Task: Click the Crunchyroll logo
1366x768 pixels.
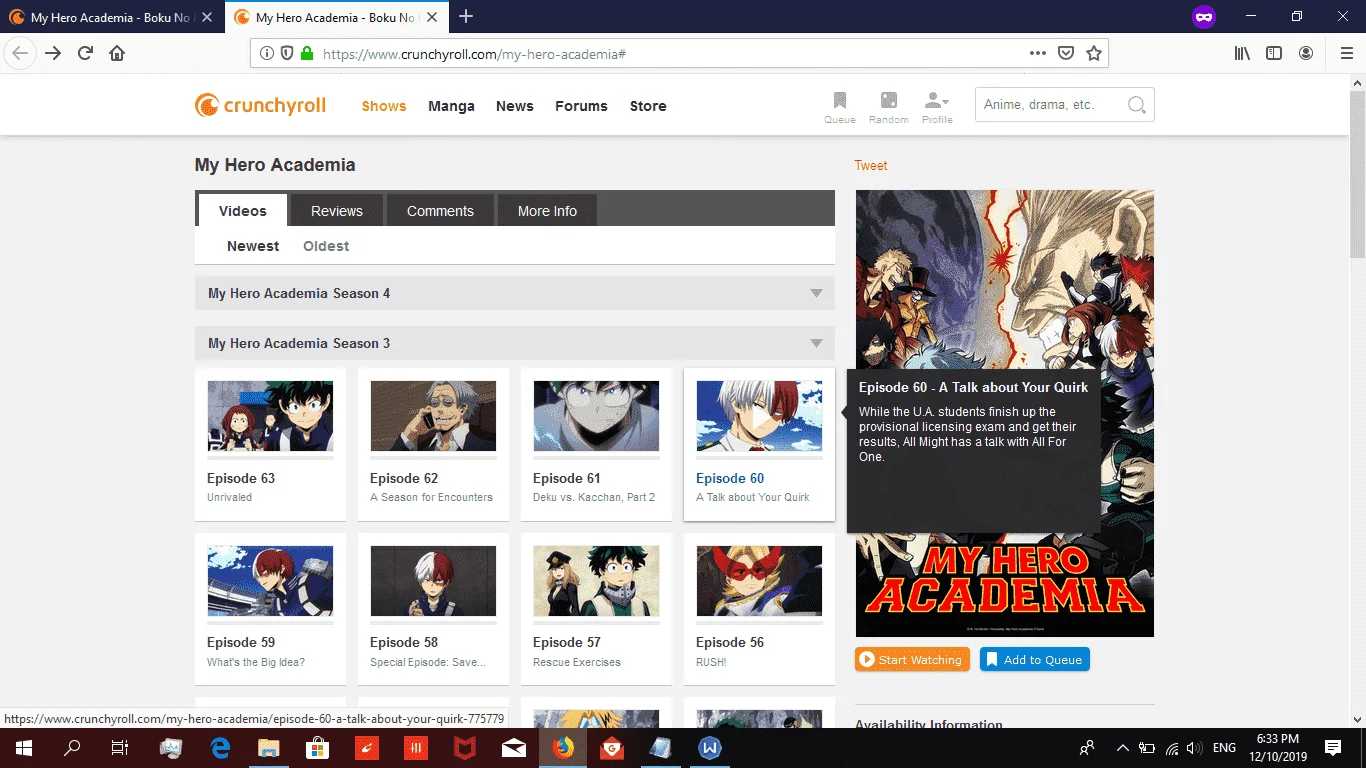Action: [260, 105]
